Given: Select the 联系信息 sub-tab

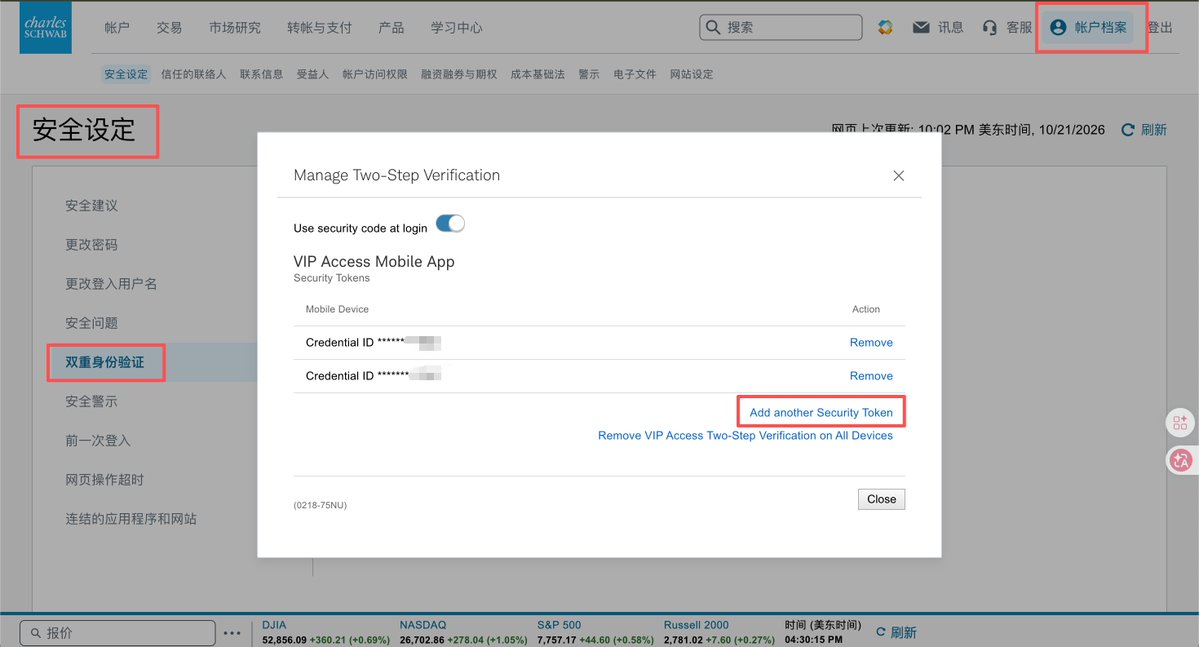Looking at the screenshot, I should [262, 74].
